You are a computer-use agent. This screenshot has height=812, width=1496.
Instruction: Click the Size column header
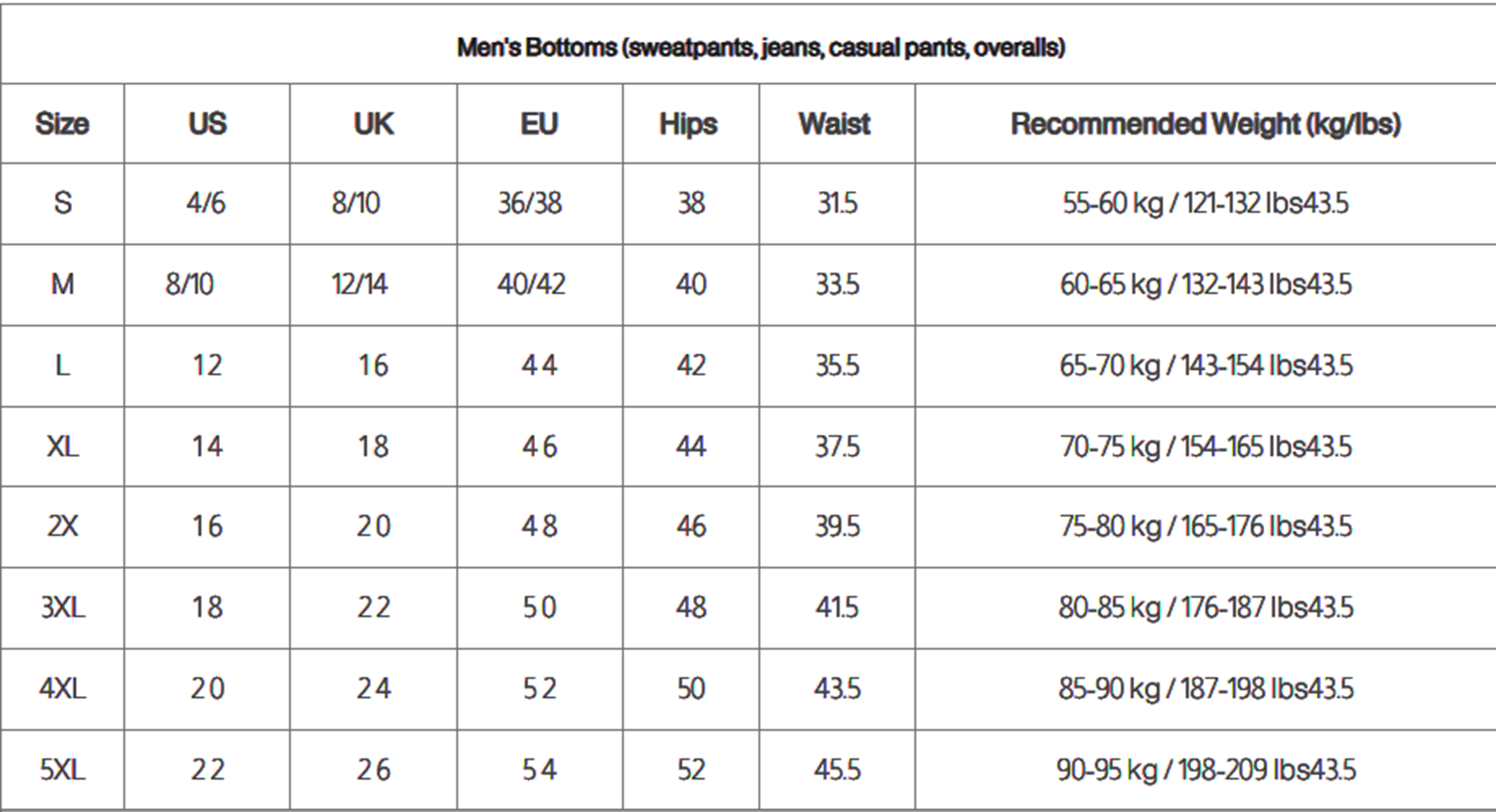pyautogui.click(x=62, y=124)
